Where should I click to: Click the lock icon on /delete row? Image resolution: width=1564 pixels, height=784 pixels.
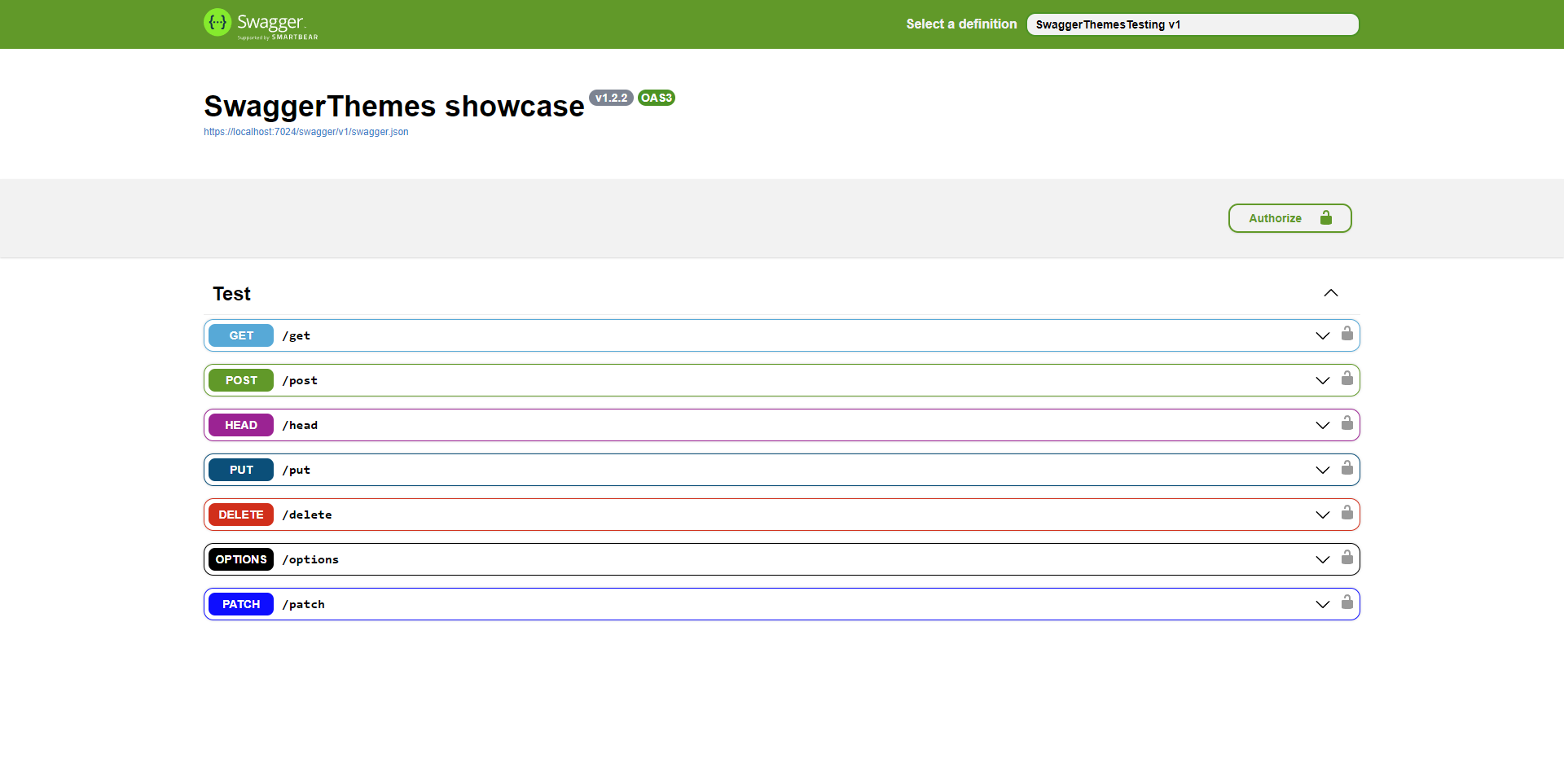1347,513
